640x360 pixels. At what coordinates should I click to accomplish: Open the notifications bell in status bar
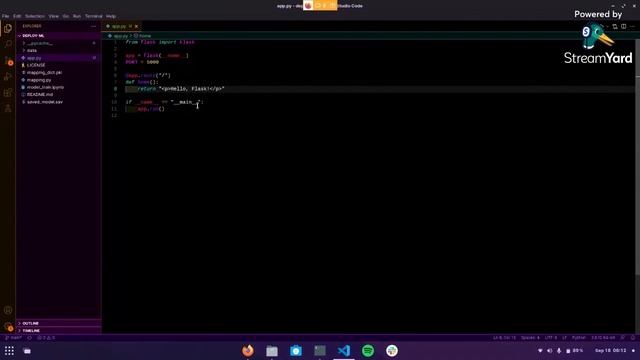[633, 338]
